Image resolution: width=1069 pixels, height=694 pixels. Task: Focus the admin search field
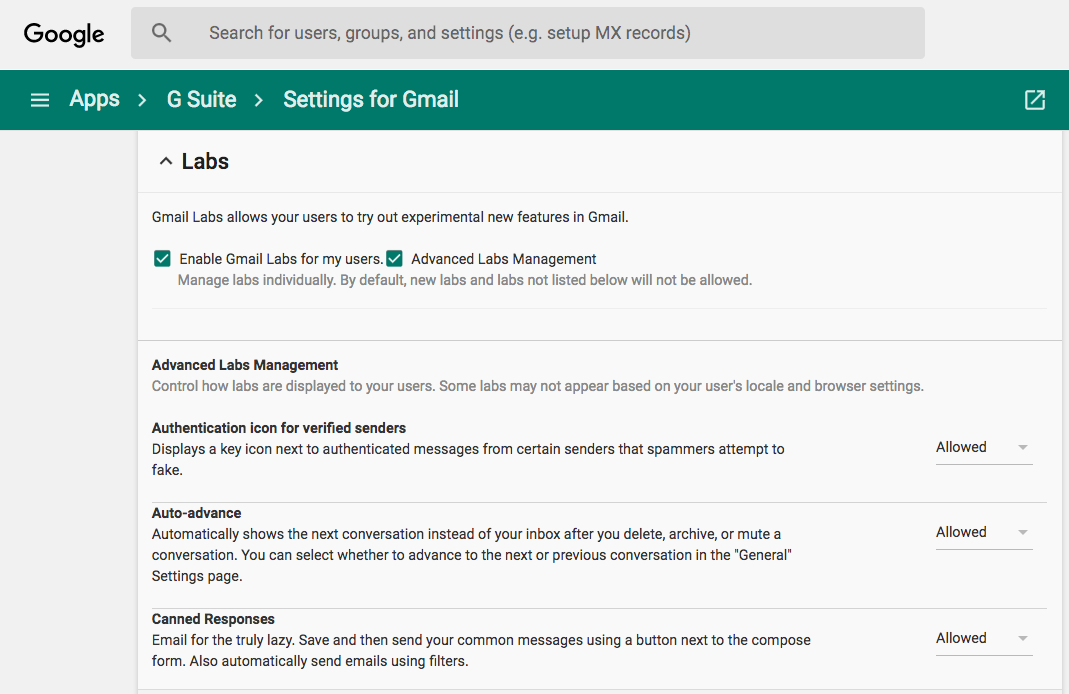[x=528, y=33]
